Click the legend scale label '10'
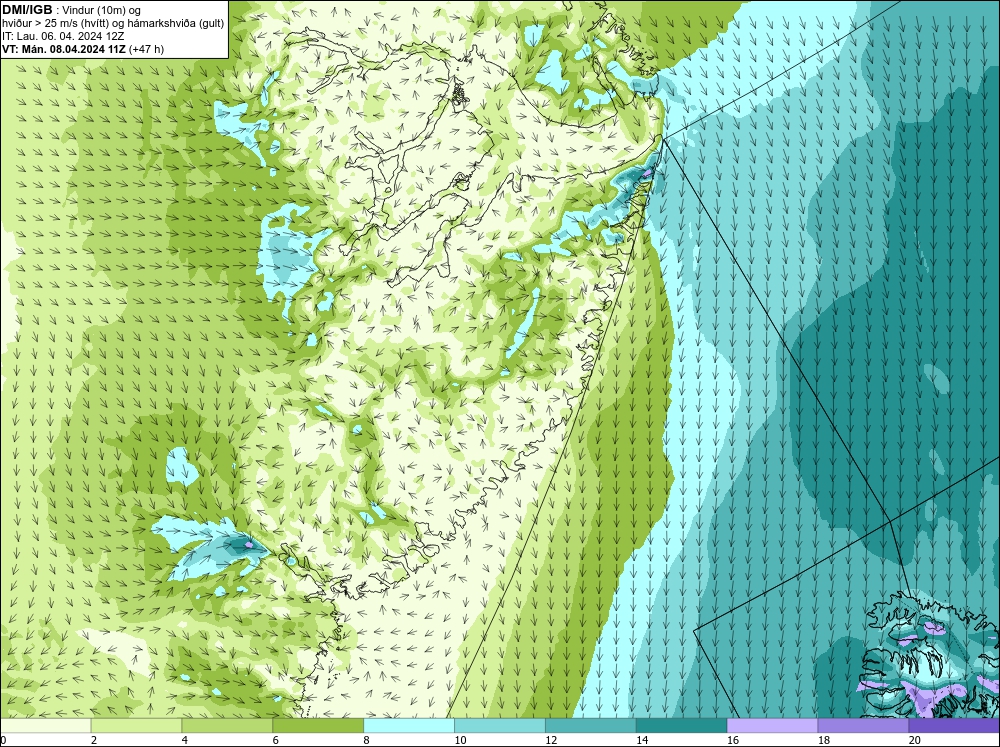 click(460, 740)
